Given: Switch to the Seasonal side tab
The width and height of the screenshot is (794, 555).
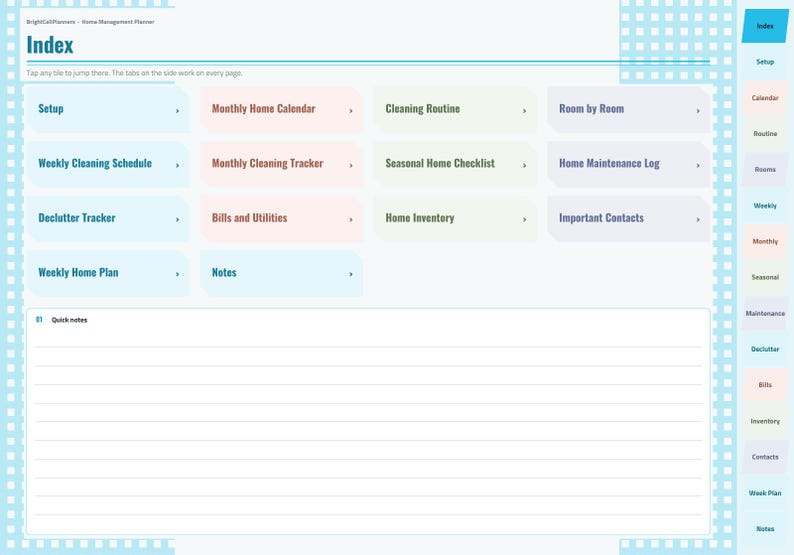Looking at the screenshot, I should (765, 278).
